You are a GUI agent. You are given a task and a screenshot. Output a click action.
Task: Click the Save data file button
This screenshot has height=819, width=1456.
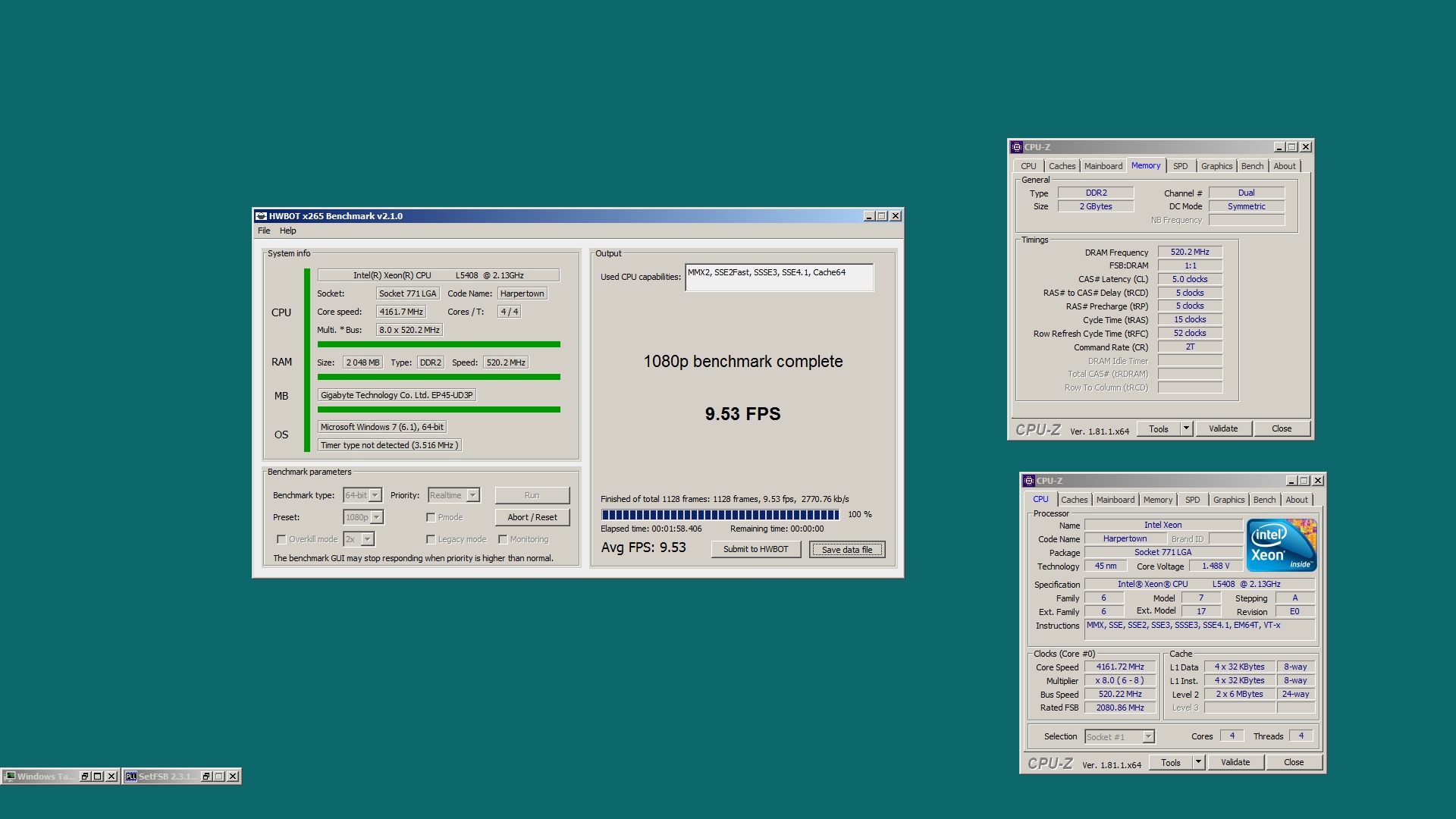(847, 549)
